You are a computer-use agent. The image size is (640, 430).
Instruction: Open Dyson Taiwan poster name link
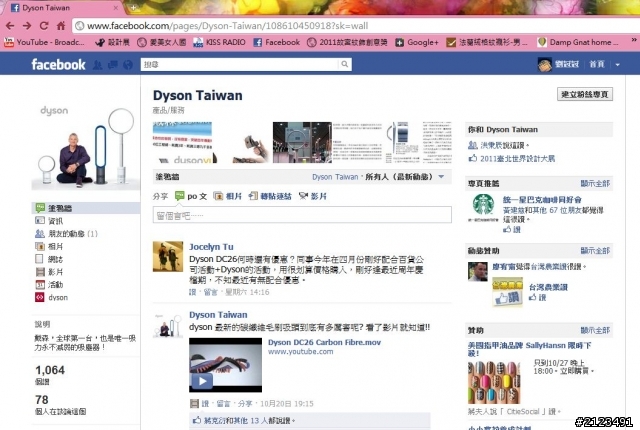pyautogui.click(x=218, y=315)
